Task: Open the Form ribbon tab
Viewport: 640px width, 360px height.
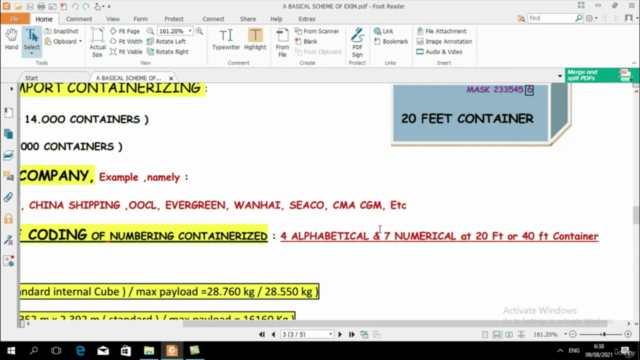Action: [140, 19]
